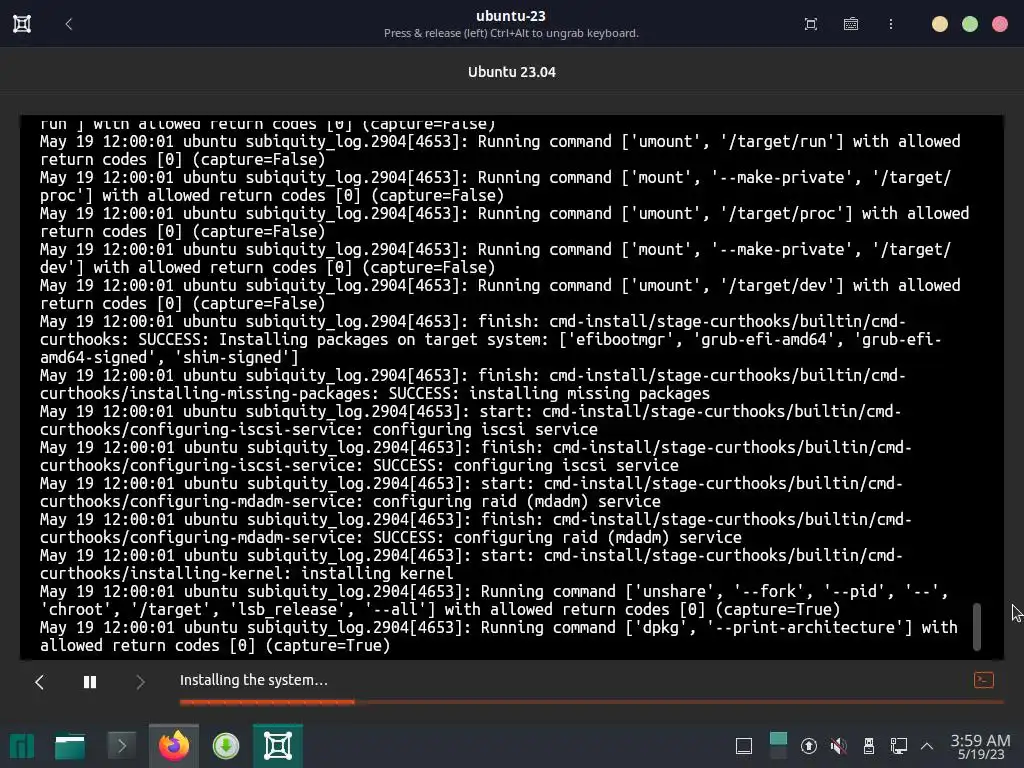Switch to Firefox in the taskbar
Image resolution: width=1024 pixels, height=768 pixels.
tap(174, 746)
